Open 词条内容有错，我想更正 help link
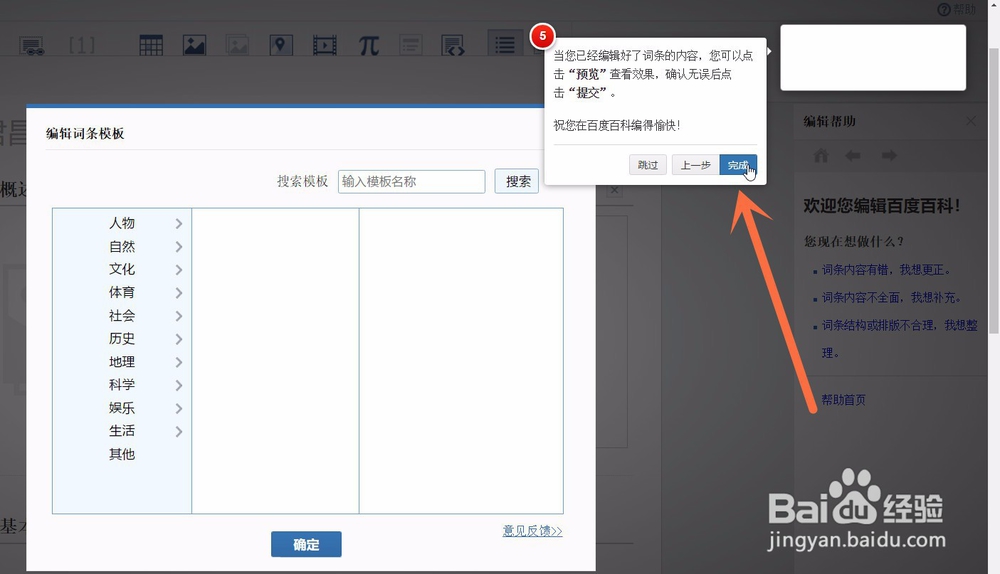 tap(886, 270)
